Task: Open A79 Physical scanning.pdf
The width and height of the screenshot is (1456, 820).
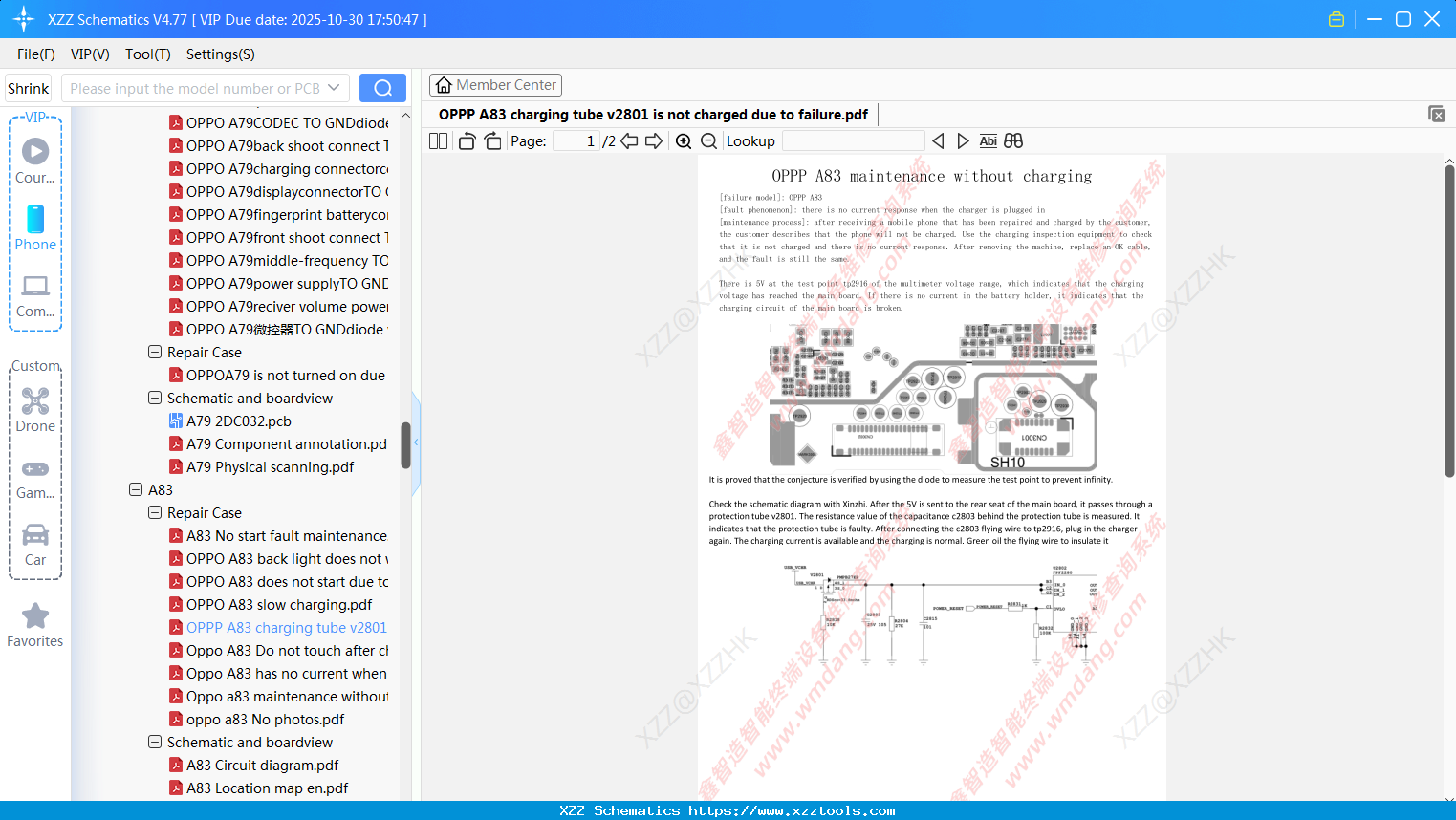Action: coord(261,467)
